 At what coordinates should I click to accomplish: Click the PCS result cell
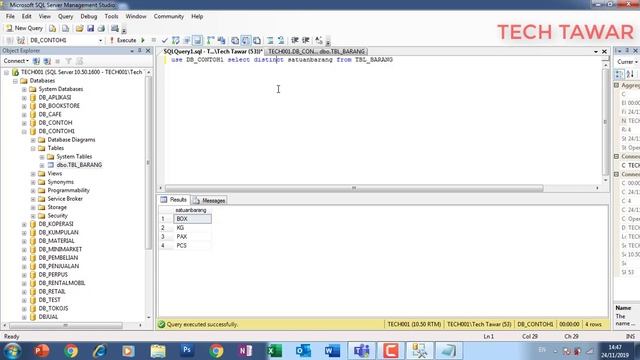click(192, 246)
